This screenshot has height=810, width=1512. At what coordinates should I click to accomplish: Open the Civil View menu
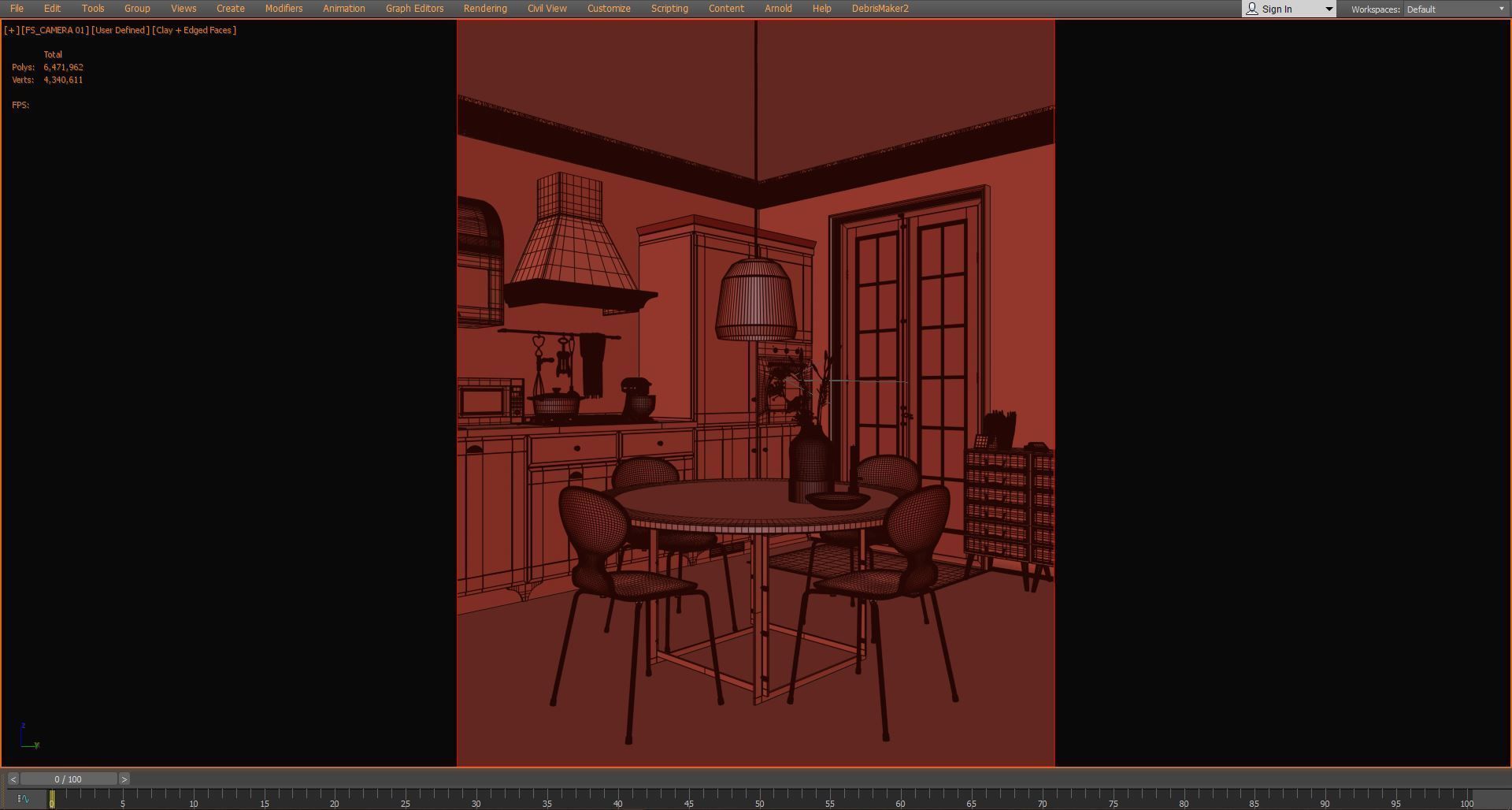pyautogui.click(x=547, y=8)
